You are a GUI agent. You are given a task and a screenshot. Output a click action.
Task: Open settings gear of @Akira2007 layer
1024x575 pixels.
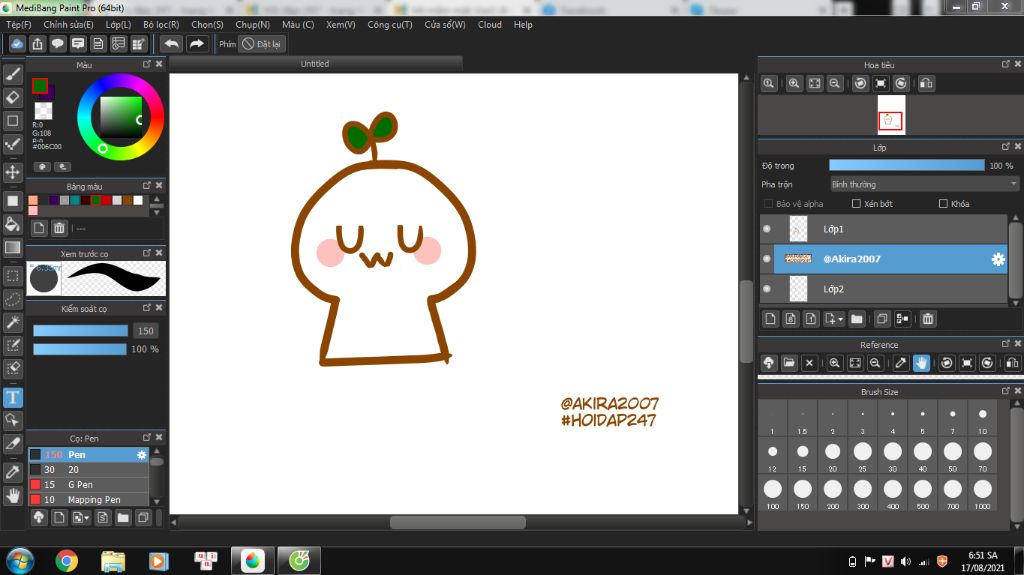pyautogui.click(x=998, y=259)
